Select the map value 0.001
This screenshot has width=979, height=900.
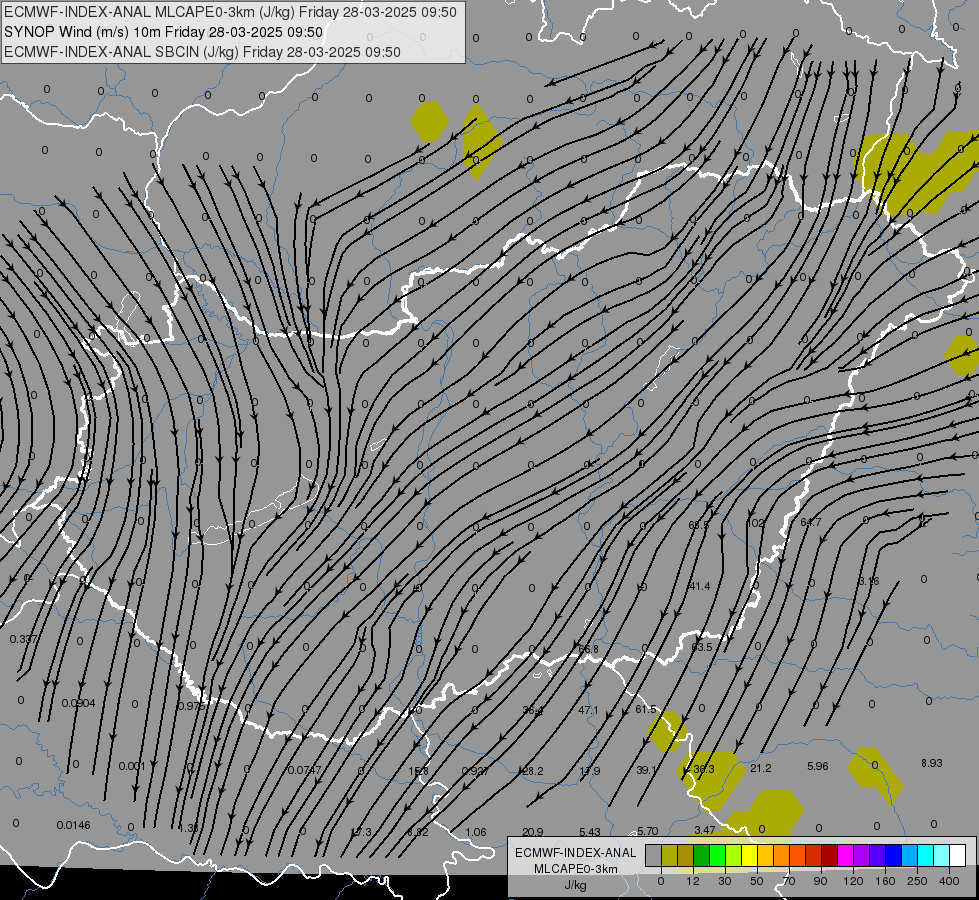(132, 766)
